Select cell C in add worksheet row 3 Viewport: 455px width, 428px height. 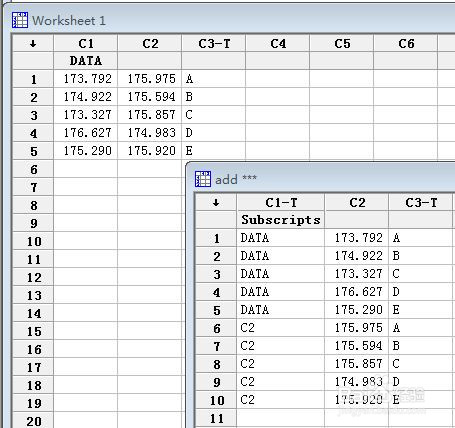(x=421, y=274)
